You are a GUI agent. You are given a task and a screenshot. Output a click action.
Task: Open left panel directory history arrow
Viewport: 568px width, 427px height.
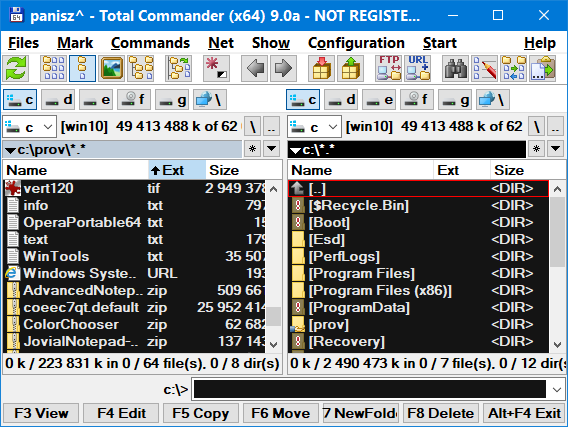[x=272, y=149]
